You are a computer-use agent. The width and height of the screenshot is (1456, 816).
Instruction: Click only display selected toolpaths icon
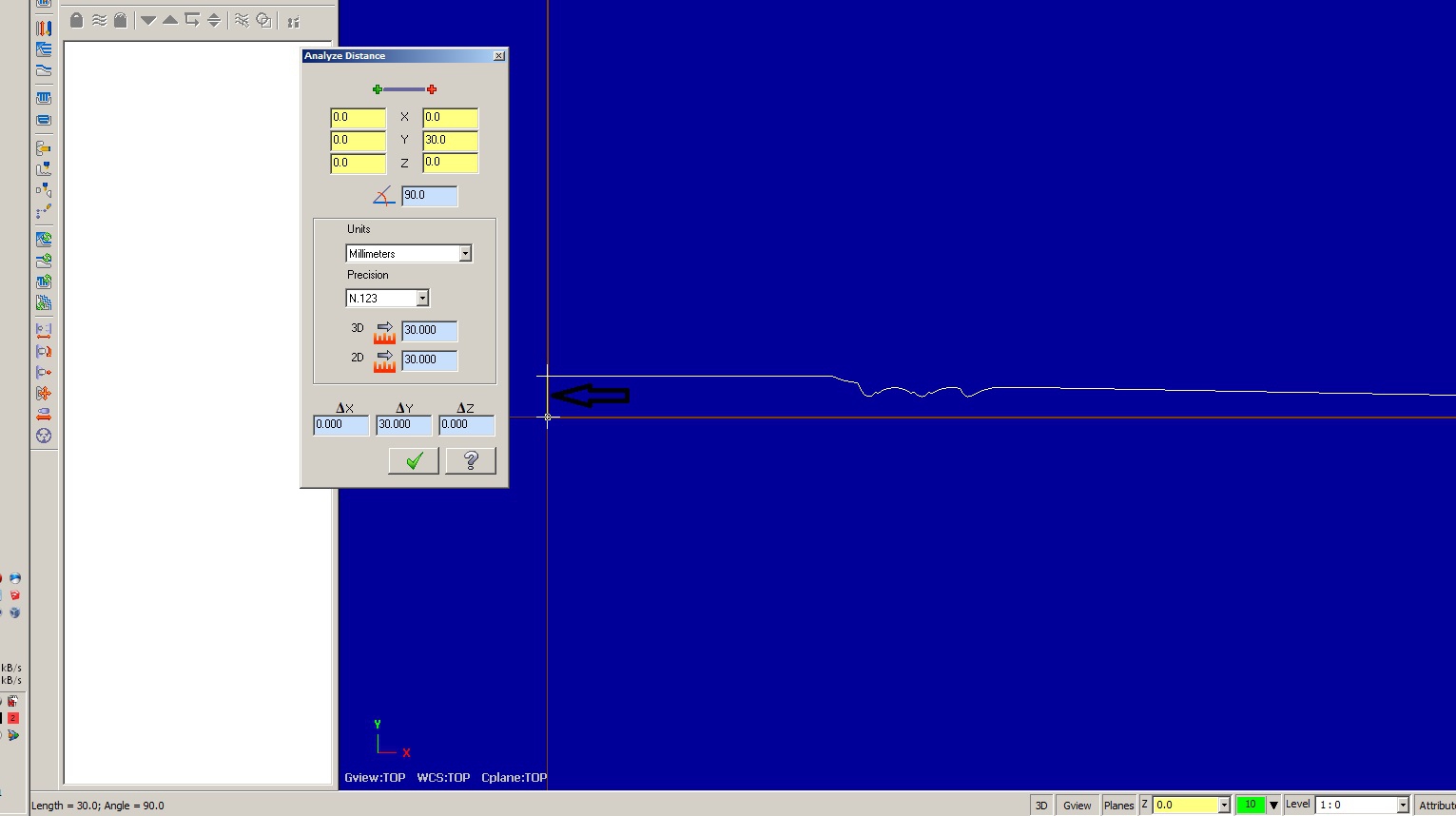242,20
